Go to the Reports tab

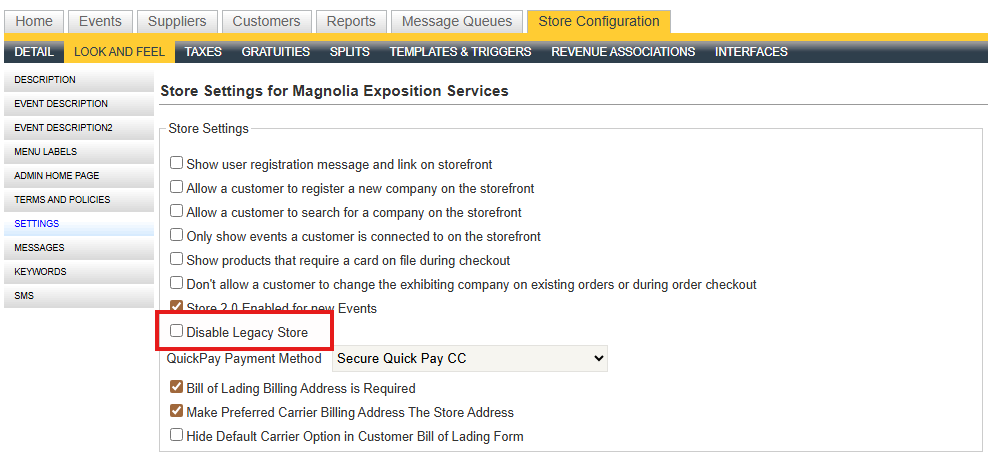(x=350, y=21)
